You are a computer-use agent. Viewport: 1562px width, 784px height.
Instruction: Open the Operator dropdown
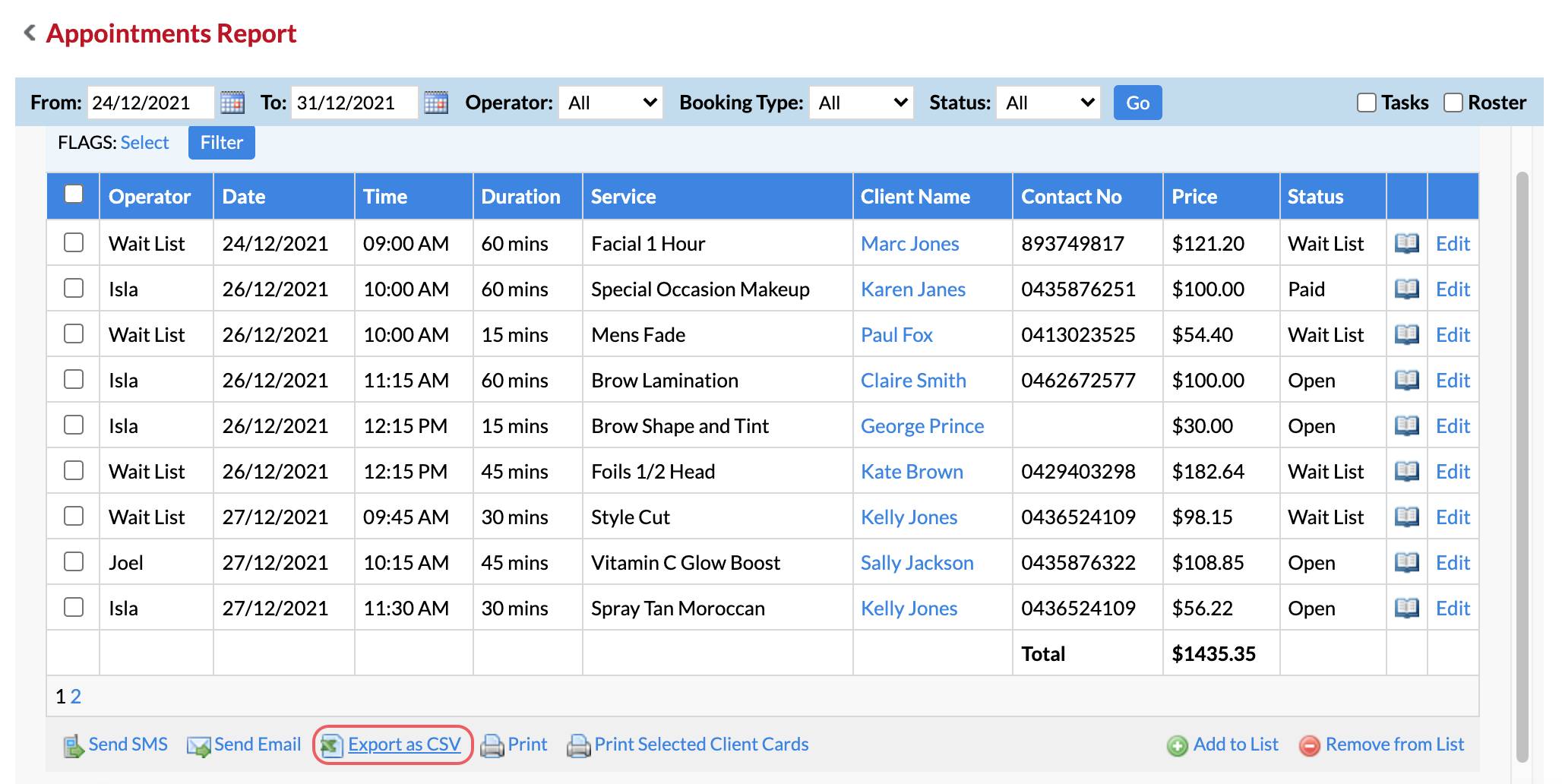point(611,103)
